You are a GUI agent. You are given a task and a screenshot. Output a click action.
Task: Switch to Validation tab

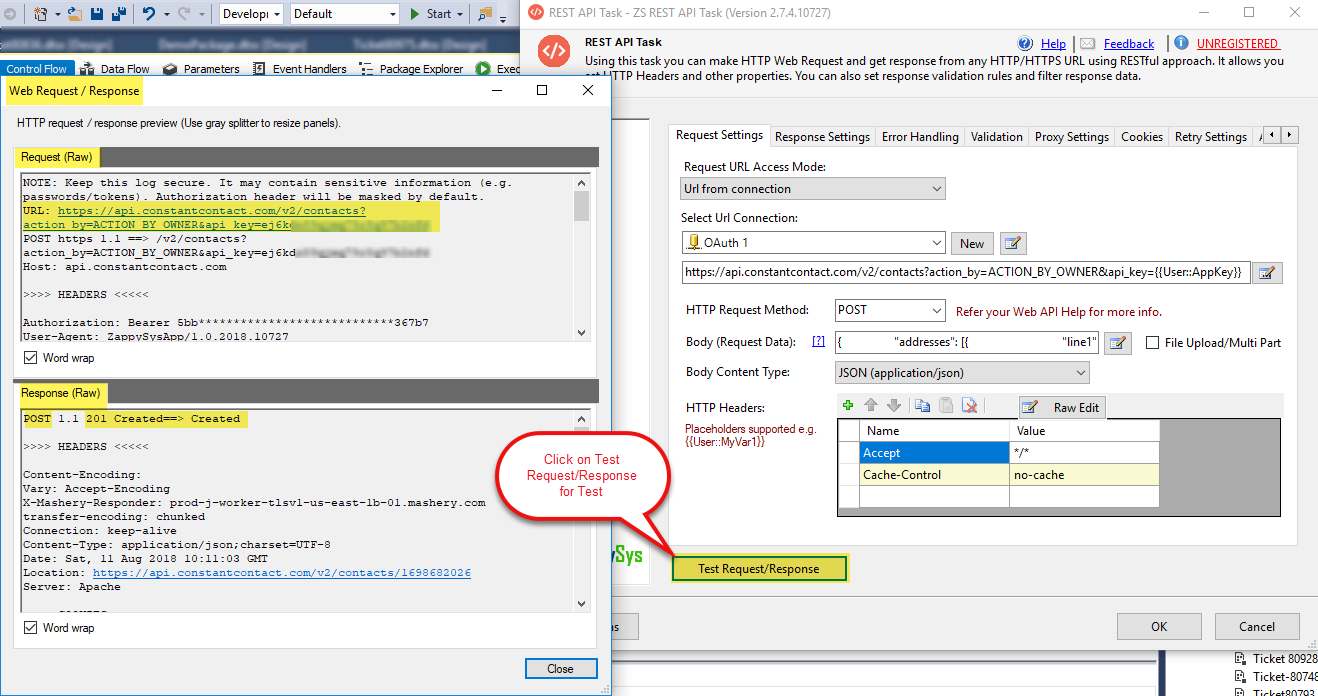pyautogui.click(x=996, y=137)
